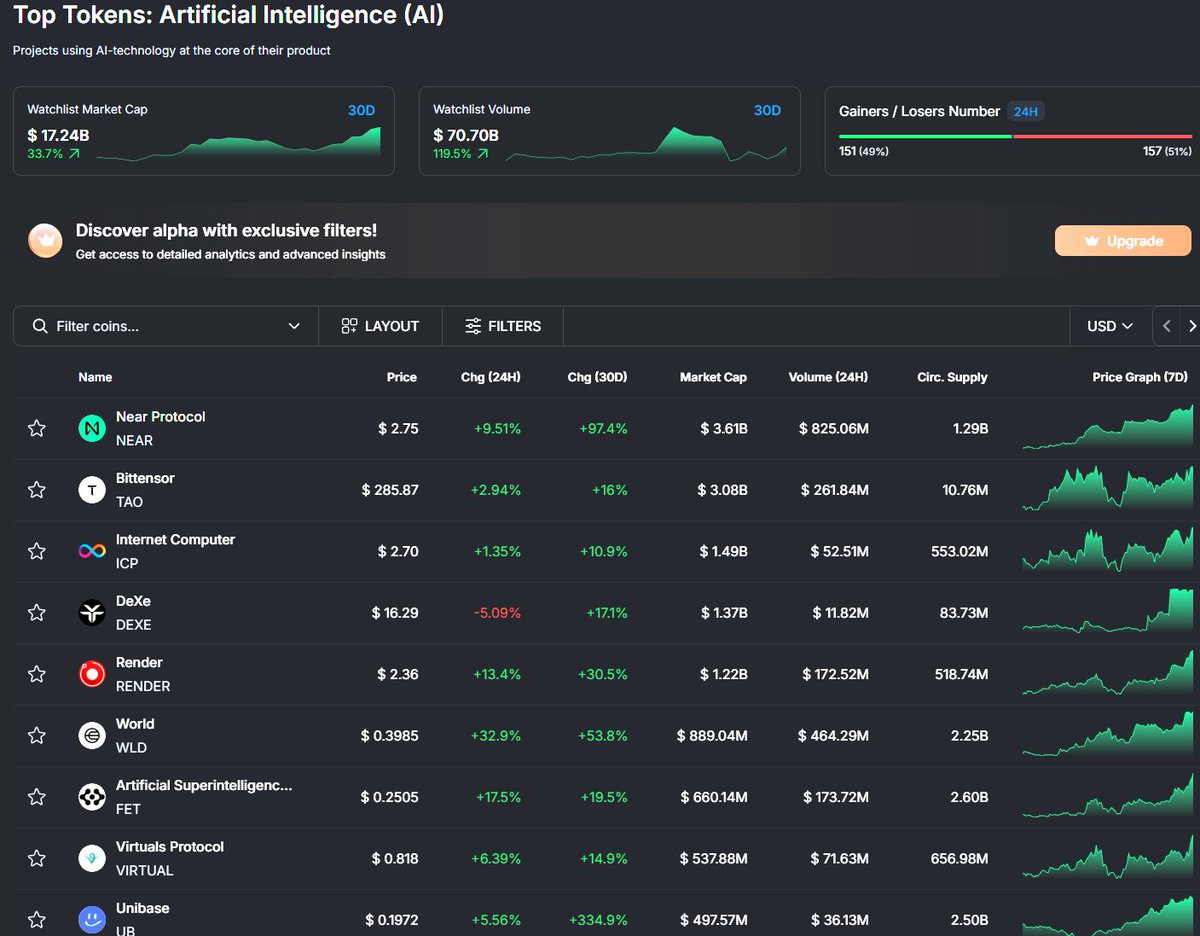Click the crown icon in promo banner
The image size is (1200, 936).
45,241
